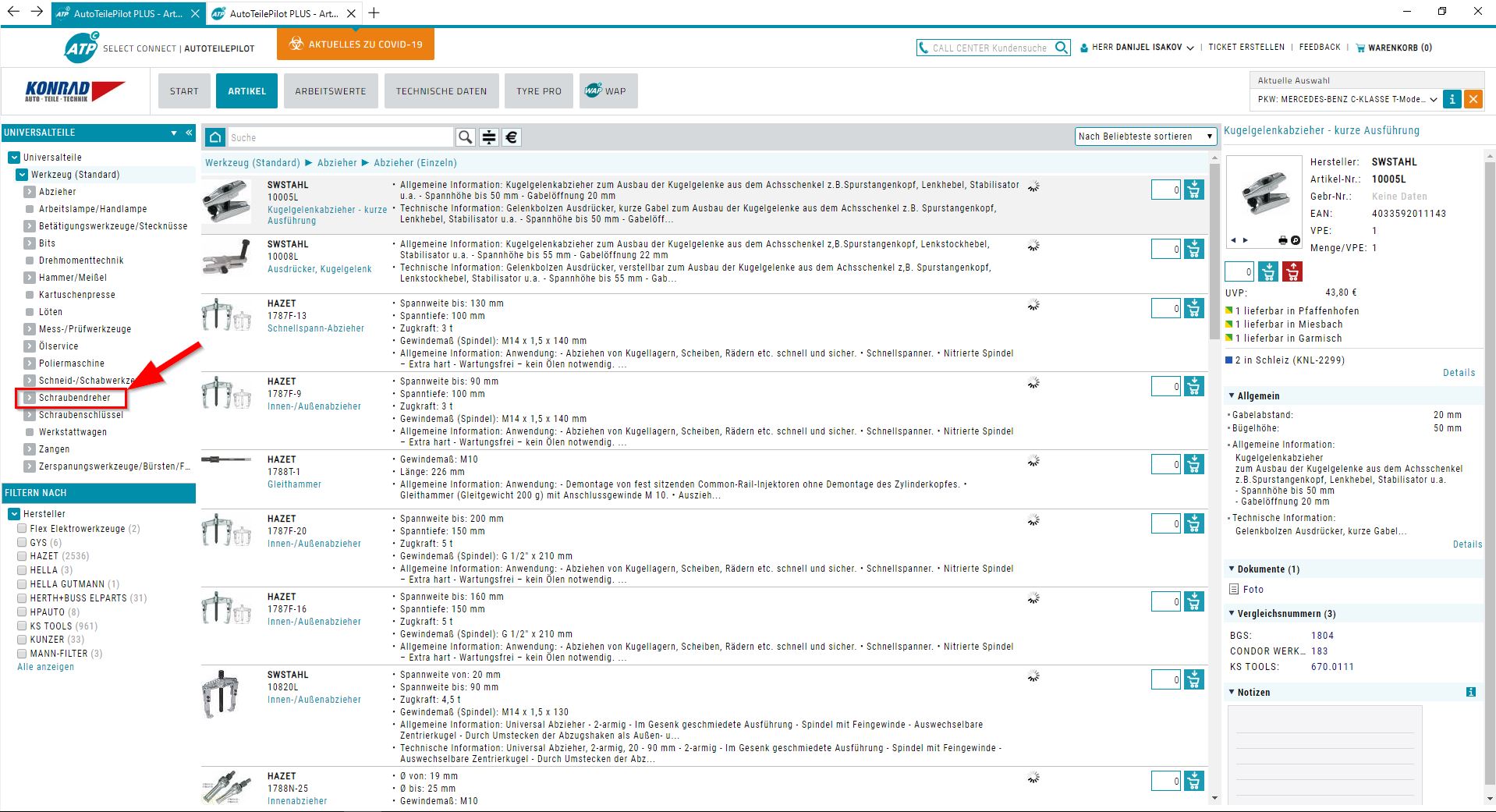This screenshot has height=812, width=1496.
Task: Collapse the Universalteile sidebar with double arrows
Action: [189, 133]
